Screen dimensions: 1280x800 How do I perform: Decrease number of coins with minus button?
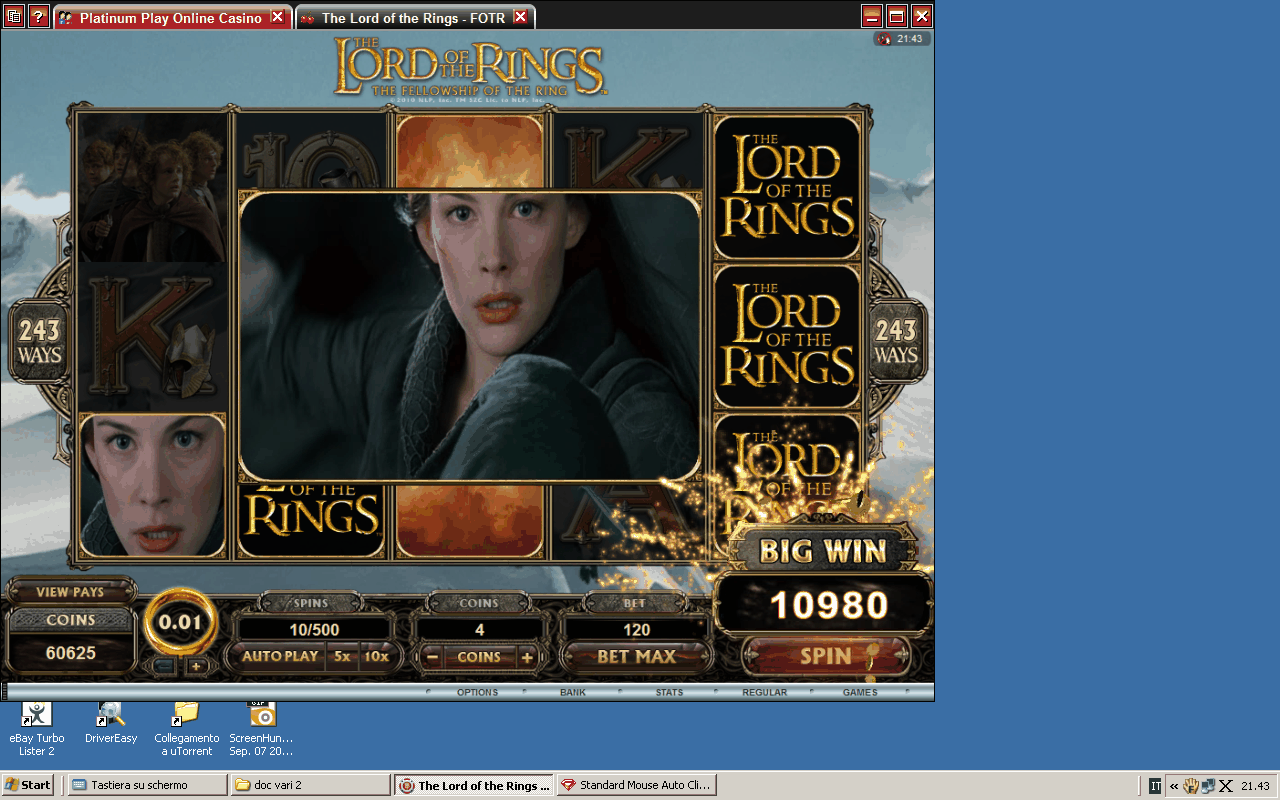pyautogui.click(x=432, y=657)
